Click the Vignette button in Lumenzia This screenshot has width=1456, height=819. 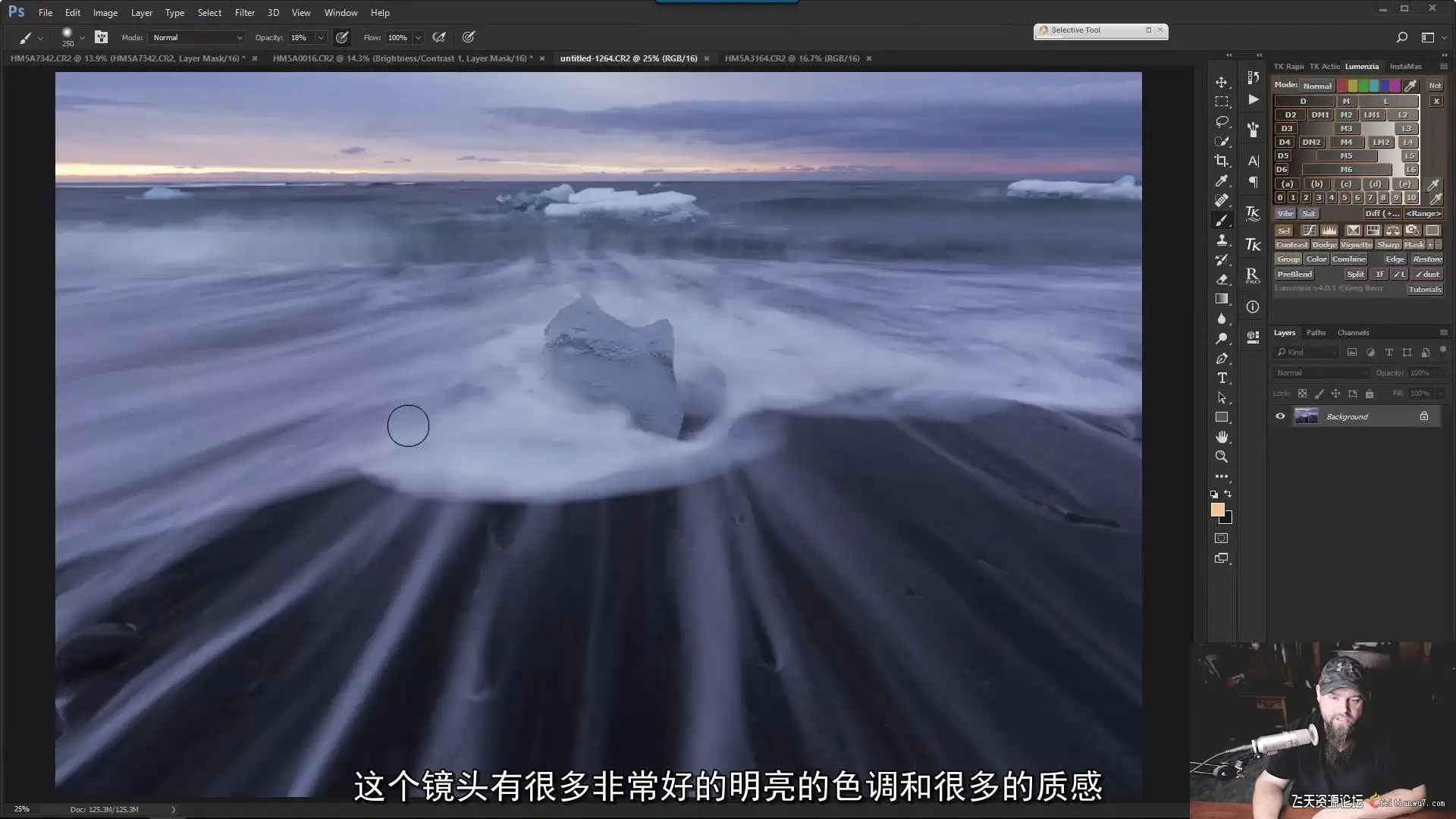point(1356,245)
